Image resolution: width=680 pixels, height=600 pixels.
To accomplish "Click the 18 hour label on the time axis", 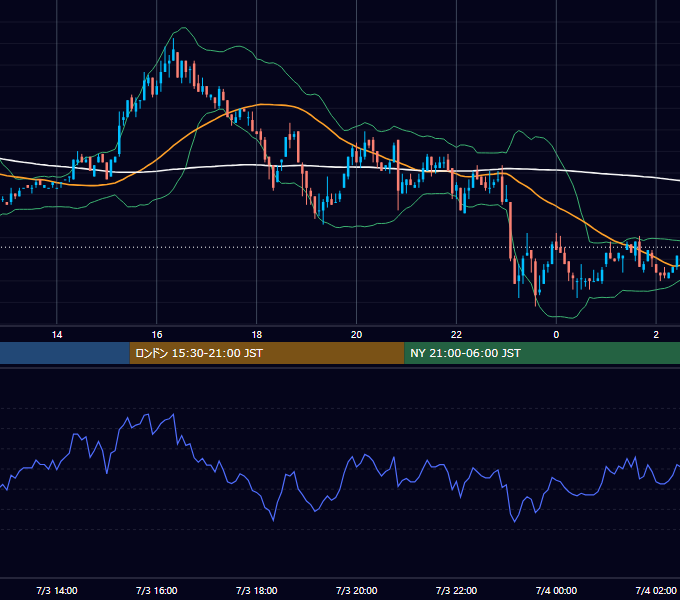I will [257, 335].
